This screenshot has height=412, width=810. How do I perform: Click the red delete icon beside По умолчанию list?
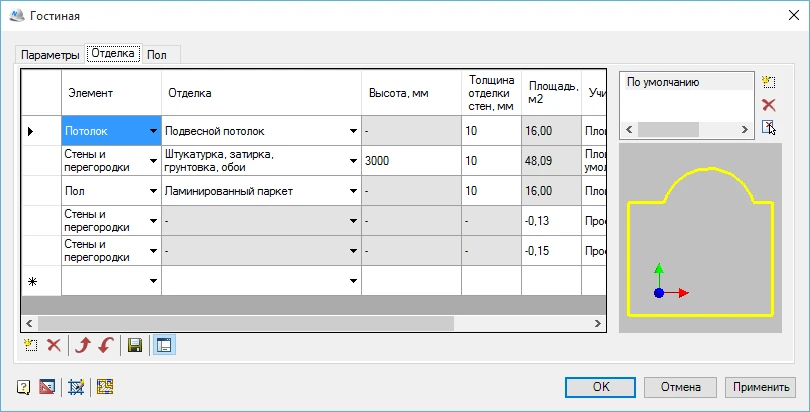pyautogui.click(x=768, y=105)
